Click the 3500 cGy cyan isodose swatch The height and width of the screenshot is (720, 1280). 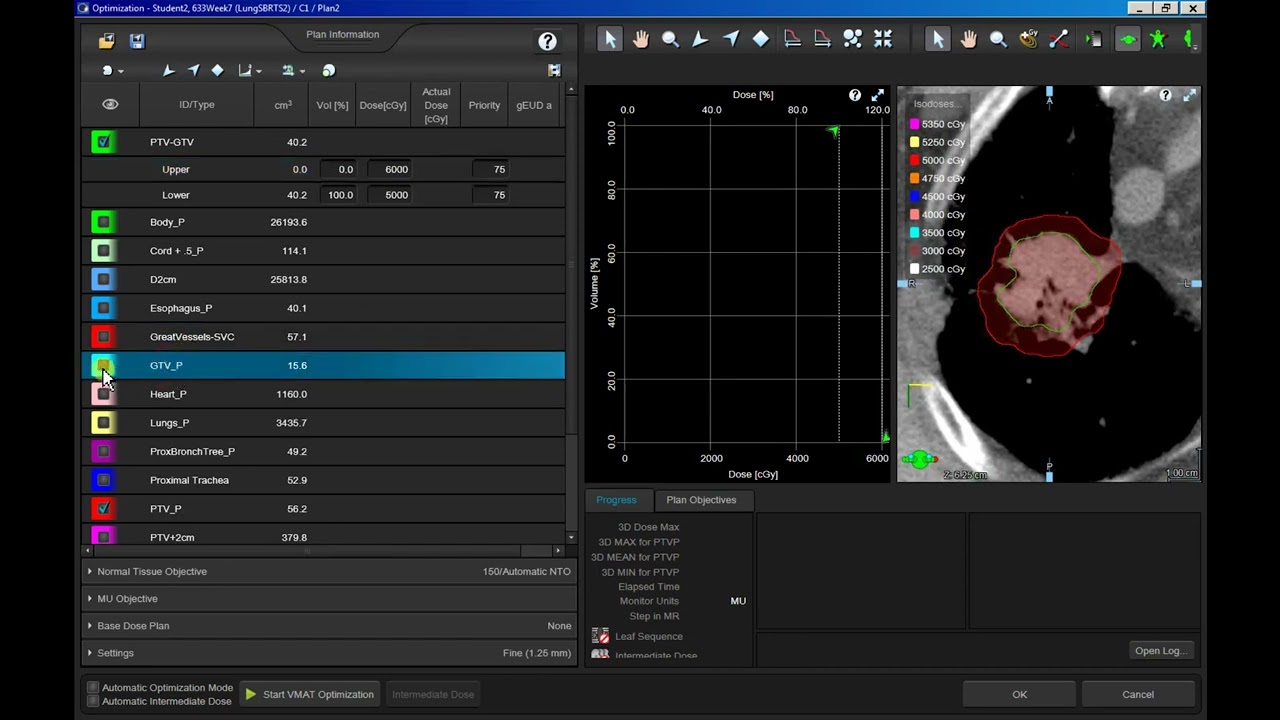(x=914, y=233)
